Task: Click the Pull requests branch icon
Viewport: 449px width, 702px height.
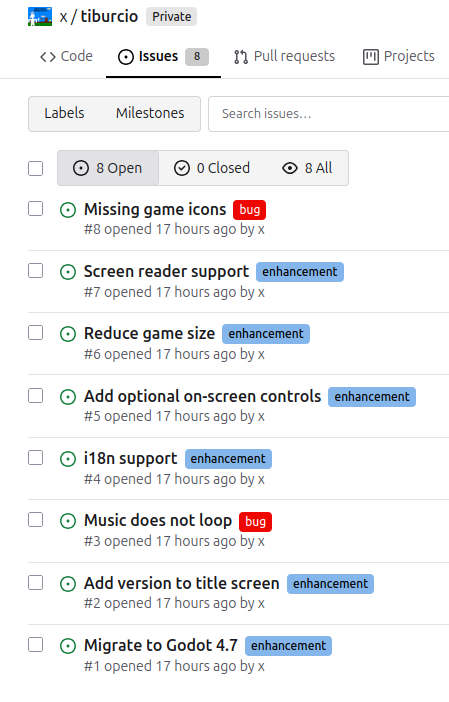Action: pyautogui.click(x=241, y=57)
